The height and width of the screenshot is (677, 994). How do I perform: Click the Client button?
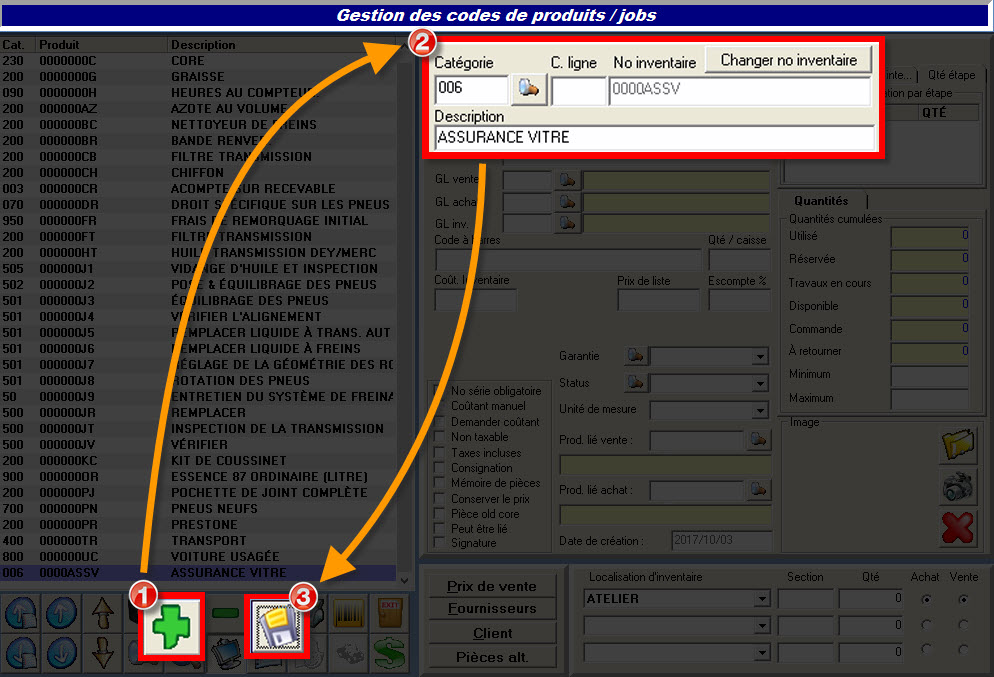click(x=492, y=633)
